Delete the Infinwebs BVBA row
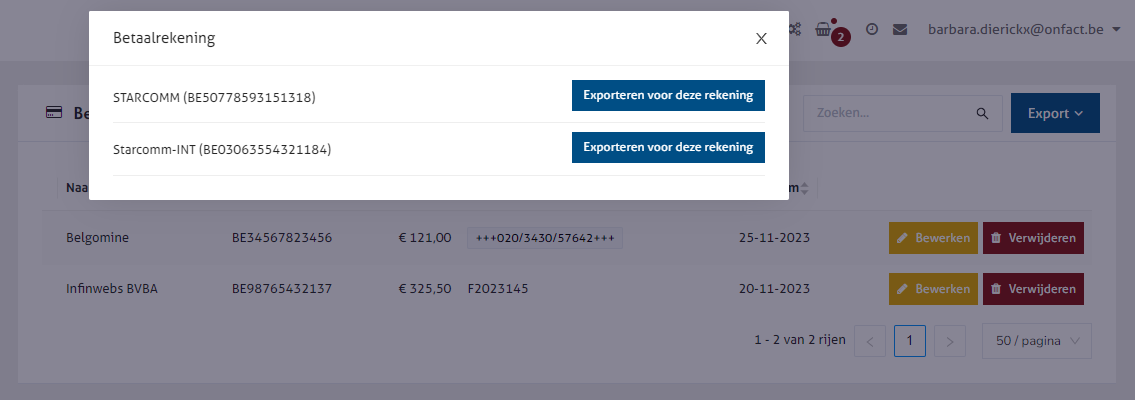Screen dimensions: 1135x400 [1033, 289]
